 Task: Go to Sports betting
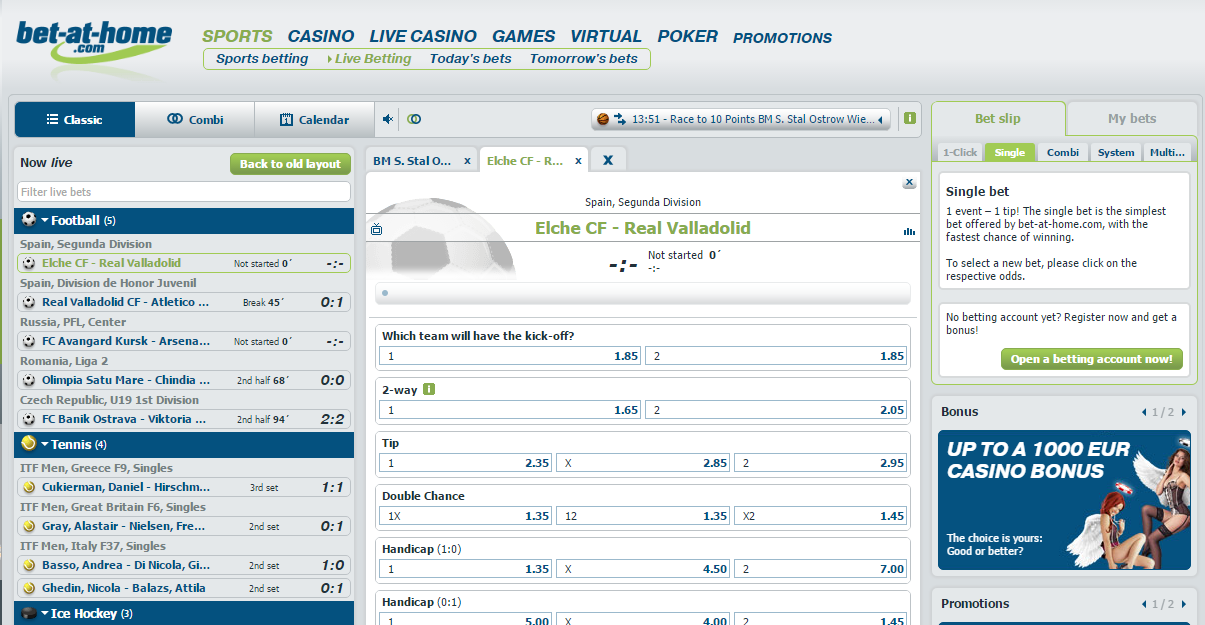262,59
